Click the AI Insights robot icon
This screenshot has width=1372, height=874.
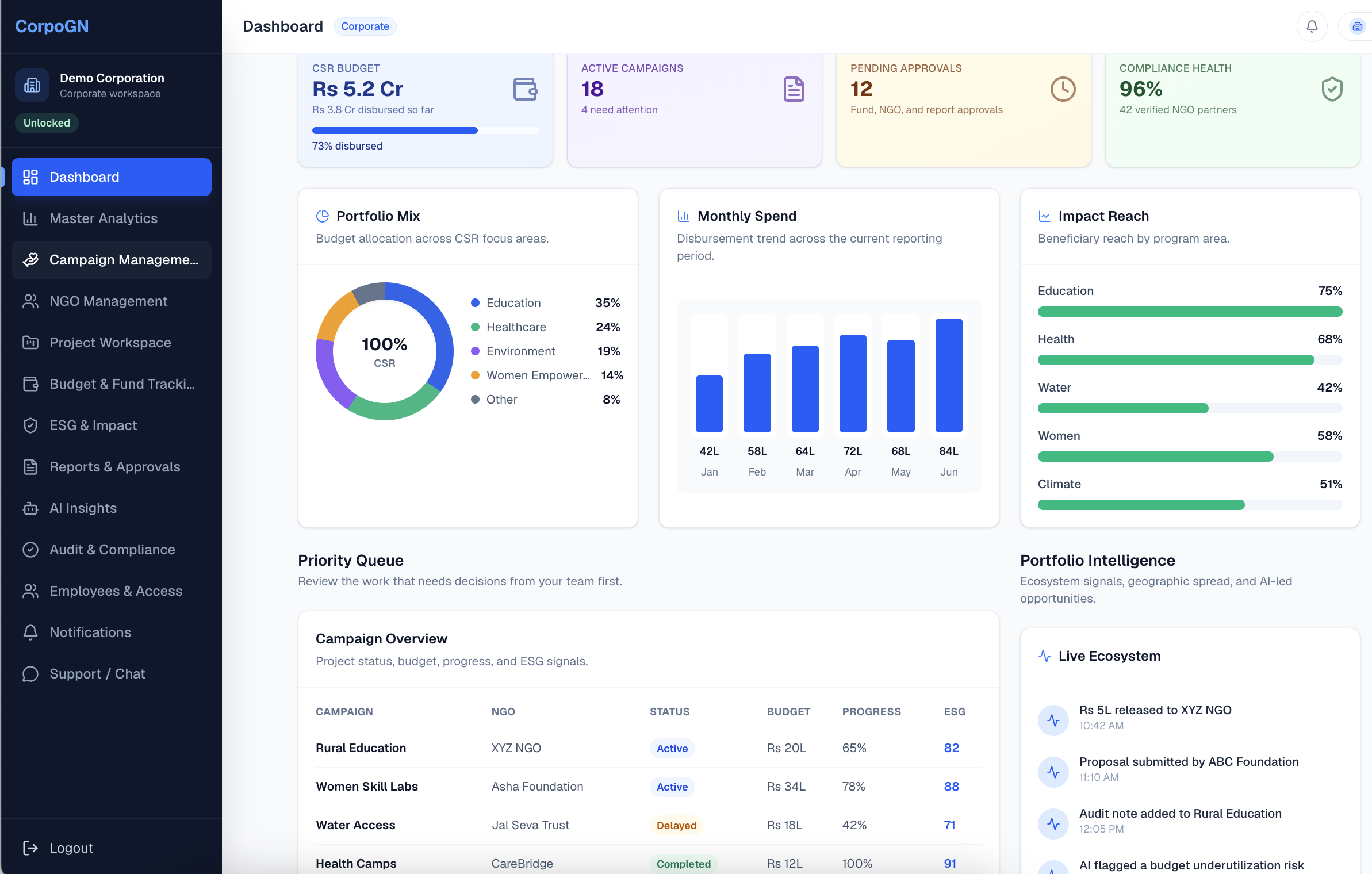(x=30, y=508)
